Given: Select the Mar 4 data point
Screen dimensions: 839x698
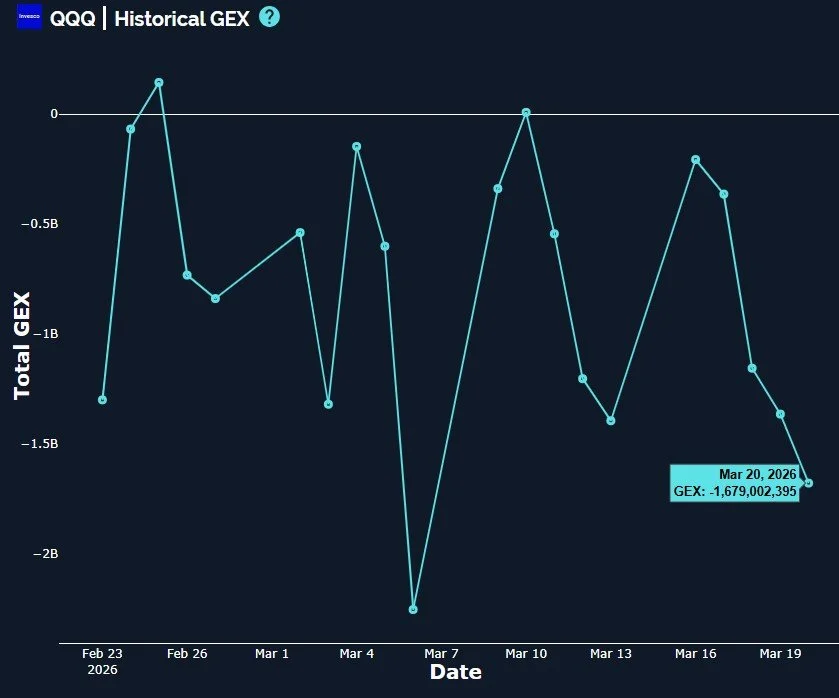Looking at the screenshot, I should click(x=357, y=147).
